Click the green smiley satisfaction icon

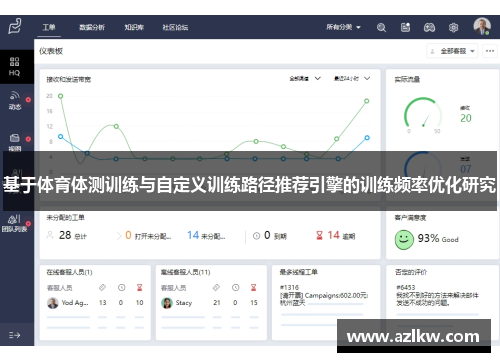pyautogui.click(x=404, y=239)
